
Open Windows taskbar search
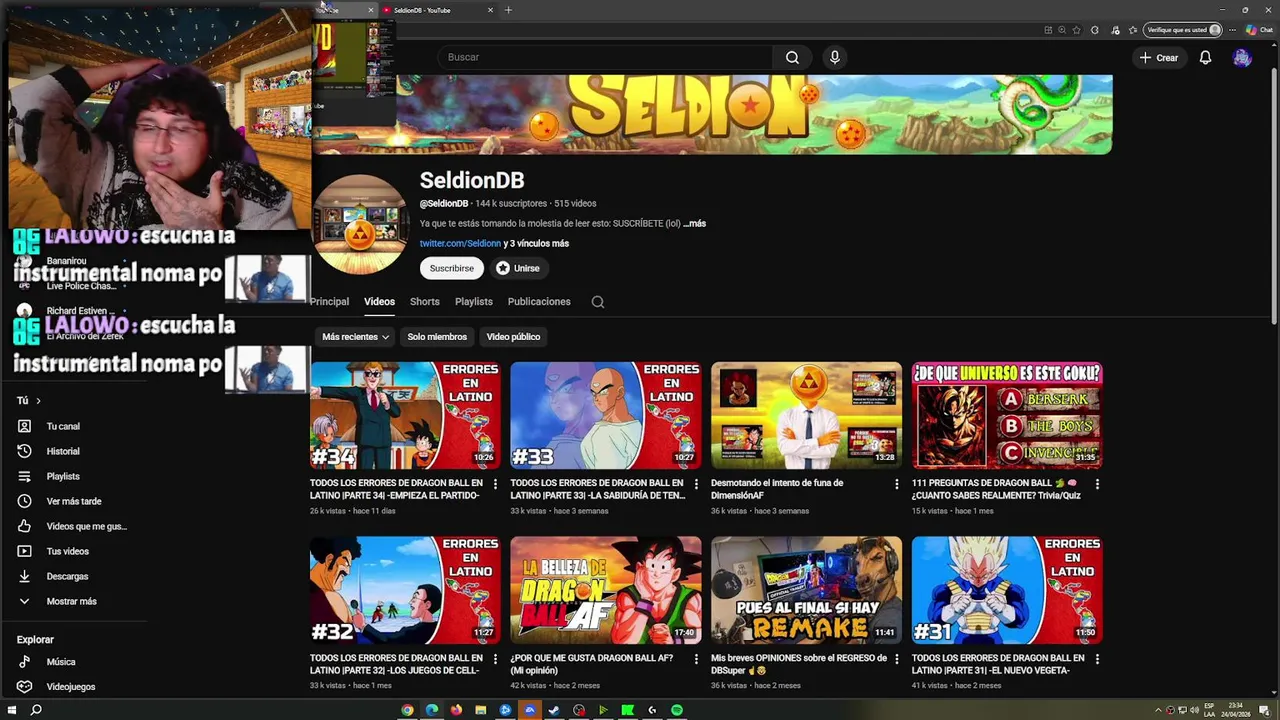36,710
